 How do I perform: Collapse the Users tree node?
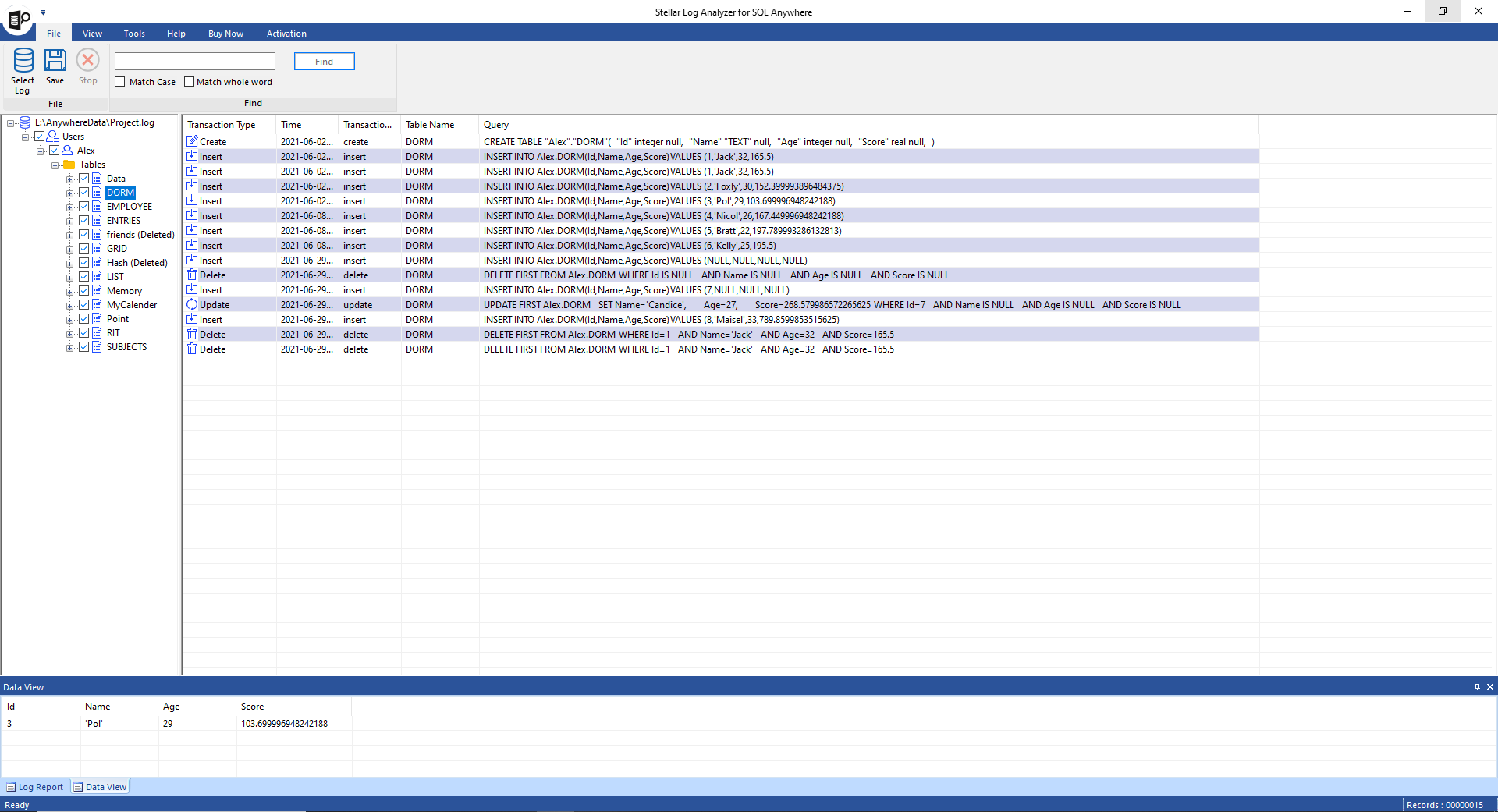click(25, 137)
